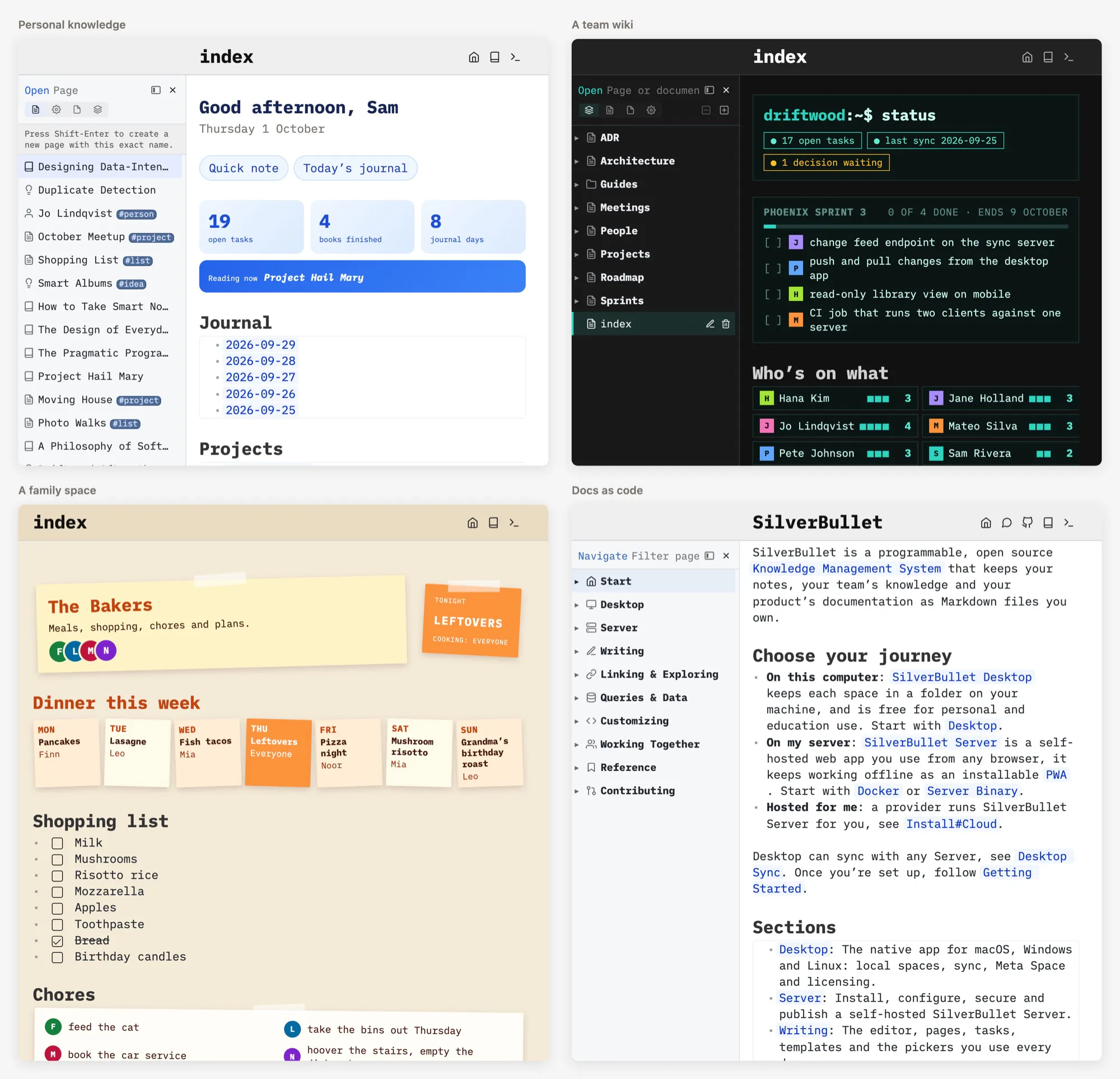
Task: Click the home icon in family space header
Action: tap(473, 523)
